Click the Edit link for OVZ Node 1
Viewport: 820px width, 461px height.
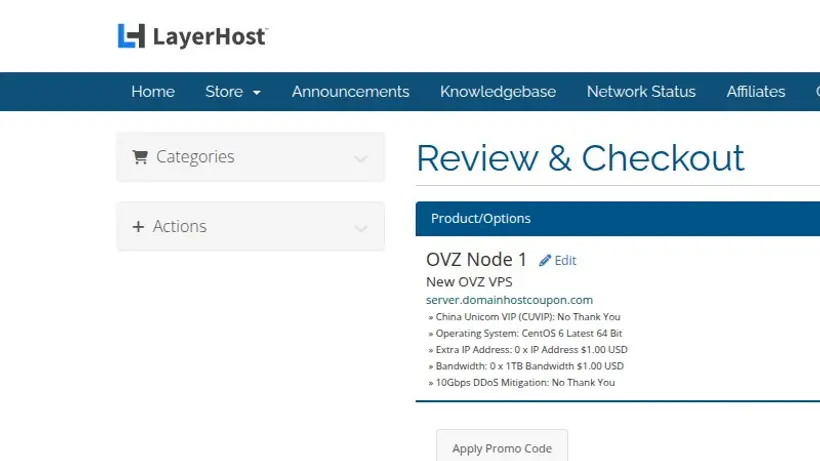(x=565, y=260)
